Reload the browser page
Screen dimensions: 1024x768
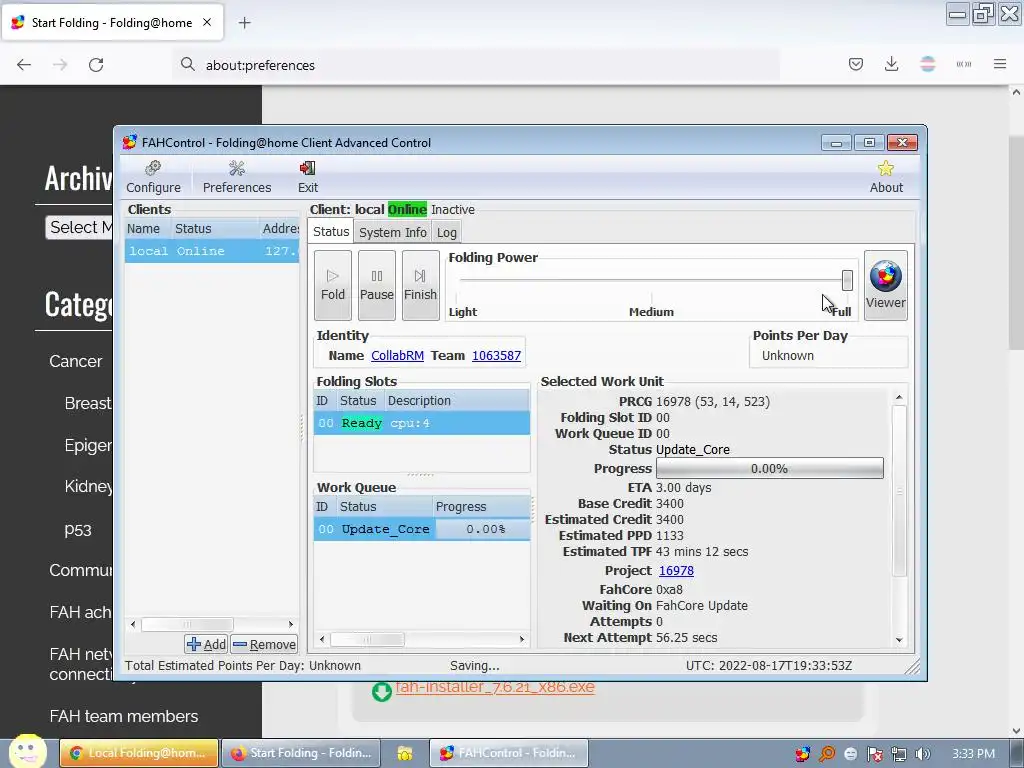[96, 65]
